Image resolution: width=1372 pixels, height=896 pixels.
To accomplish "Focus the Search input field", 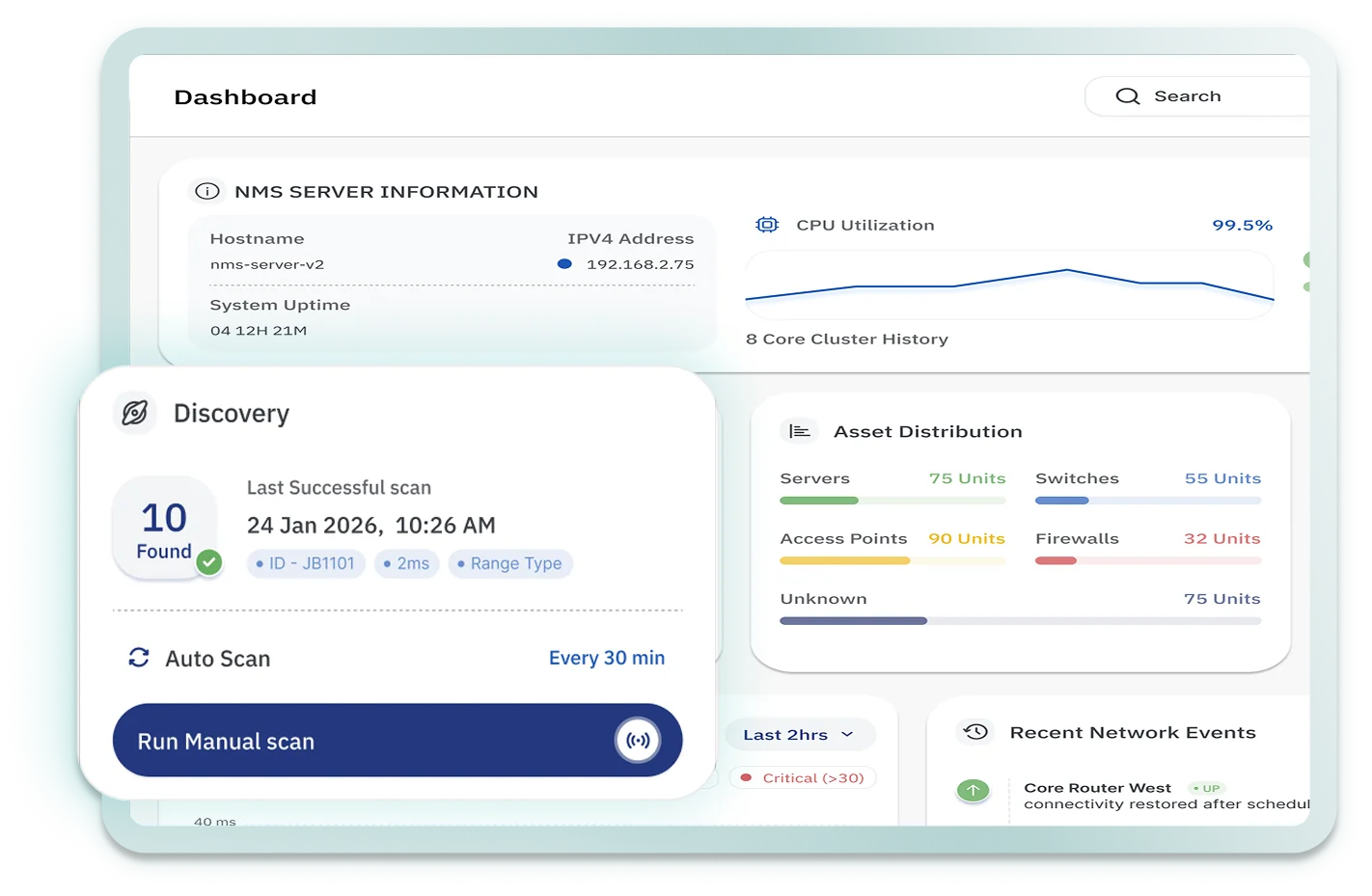I will pyautogui.click(x=1197, y=96).
